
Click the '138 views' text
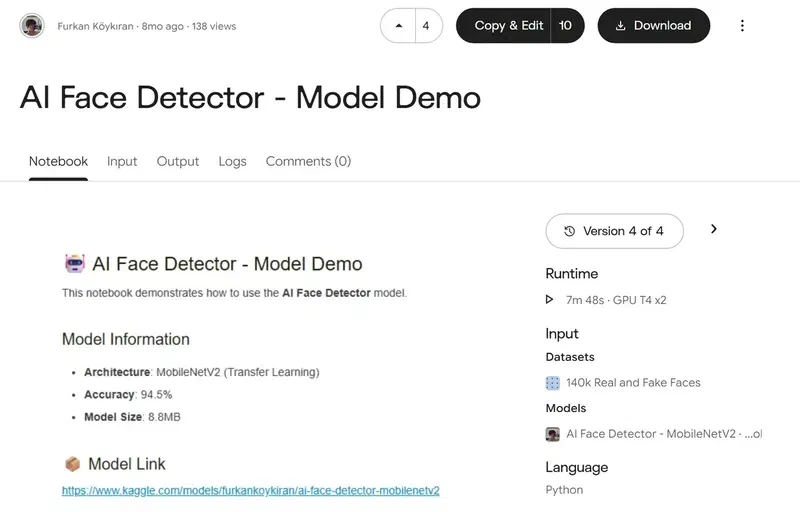[214, 26]
